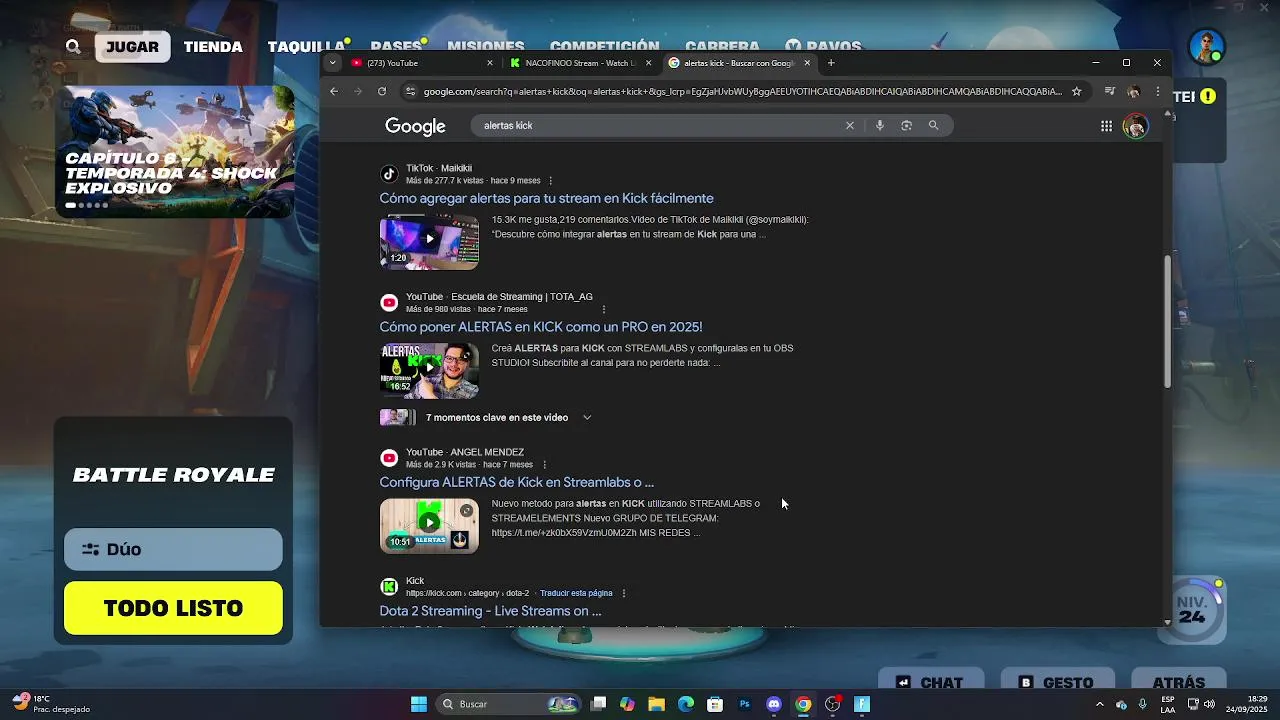This screenshot has width=1280, height=720.
Task: Click the Google search input field
Action: pos(660,125)
